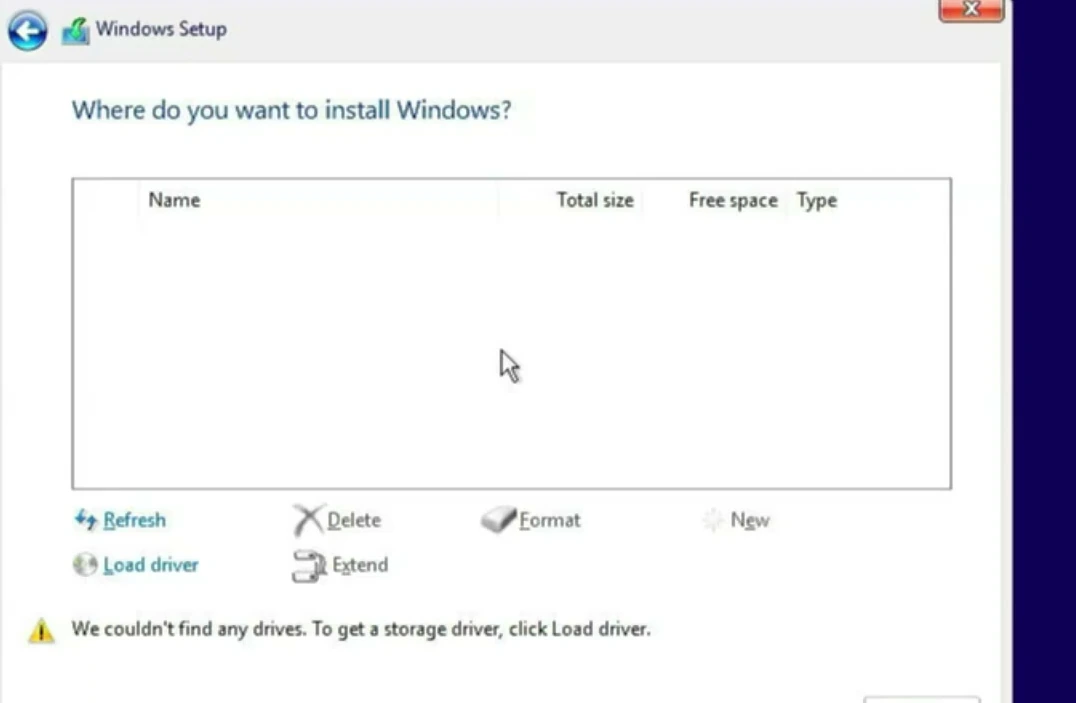Click the Windows Setup title icon

tap(75, 32)
